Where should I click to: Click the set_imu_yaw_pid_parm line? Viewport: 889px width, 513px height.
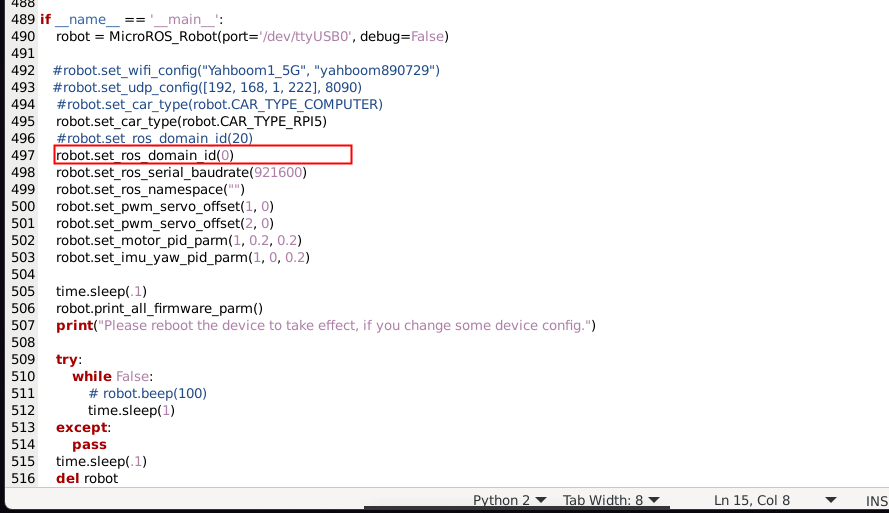[x=183, y=257]
